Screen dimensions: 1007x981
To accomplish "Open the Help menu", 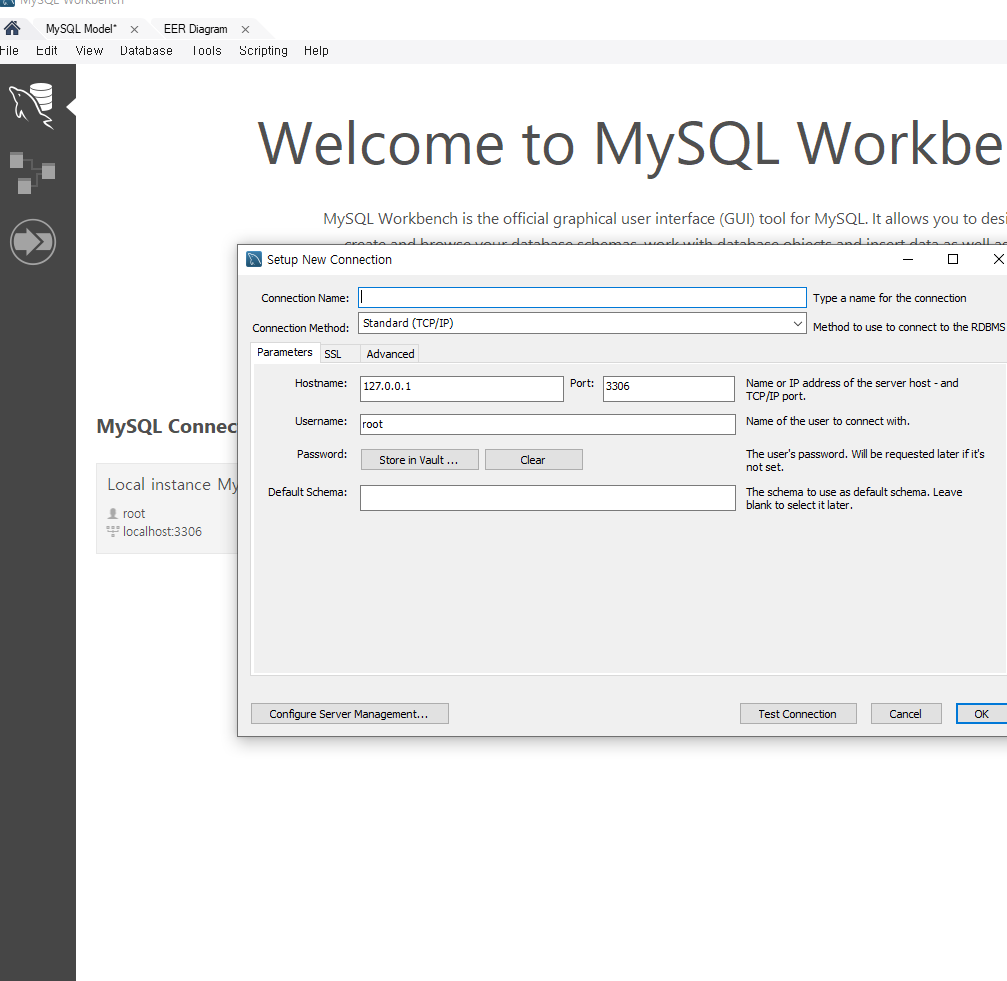I will (x=316, y=51).
